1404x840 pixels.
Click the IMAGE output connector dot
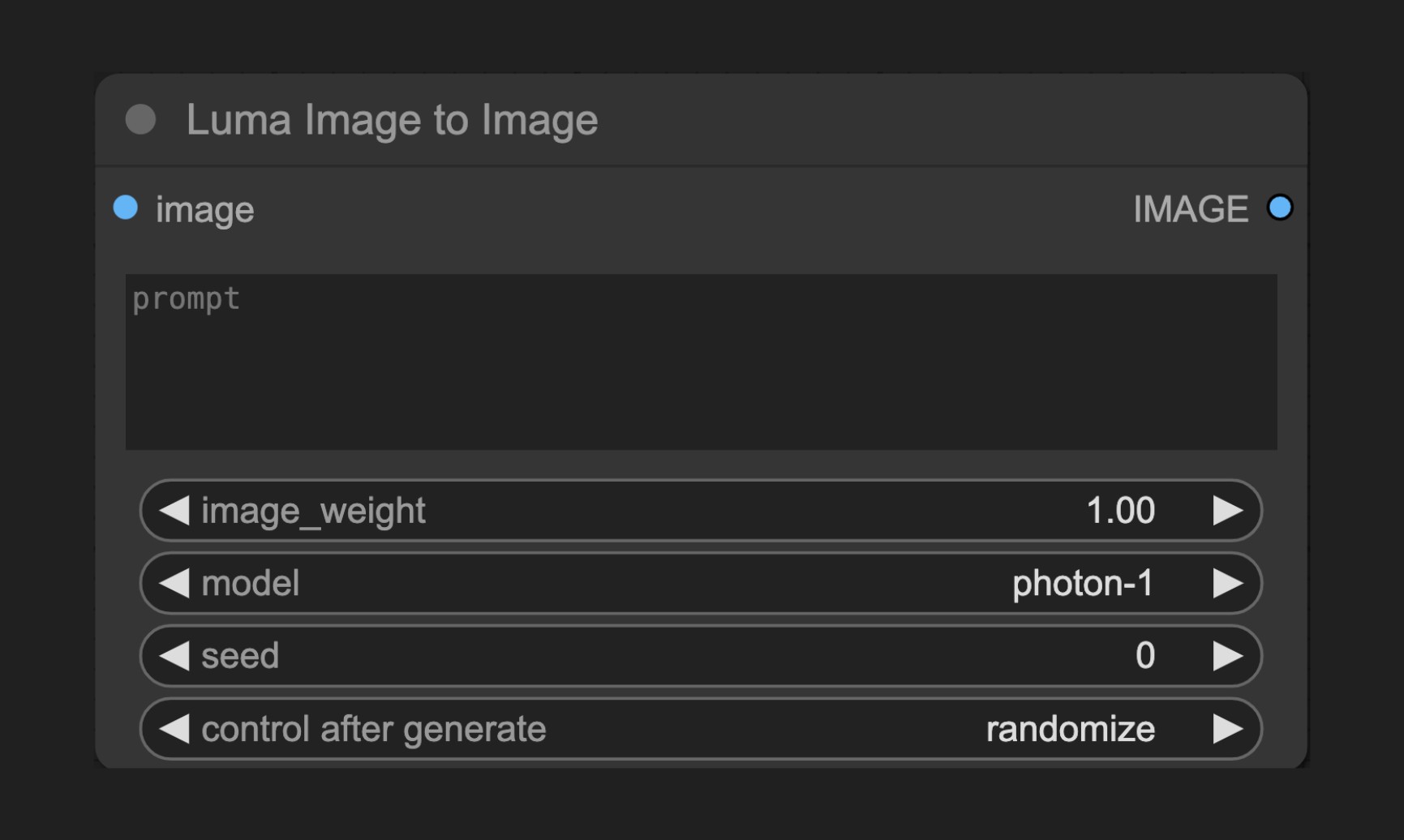pos(1279,208)
